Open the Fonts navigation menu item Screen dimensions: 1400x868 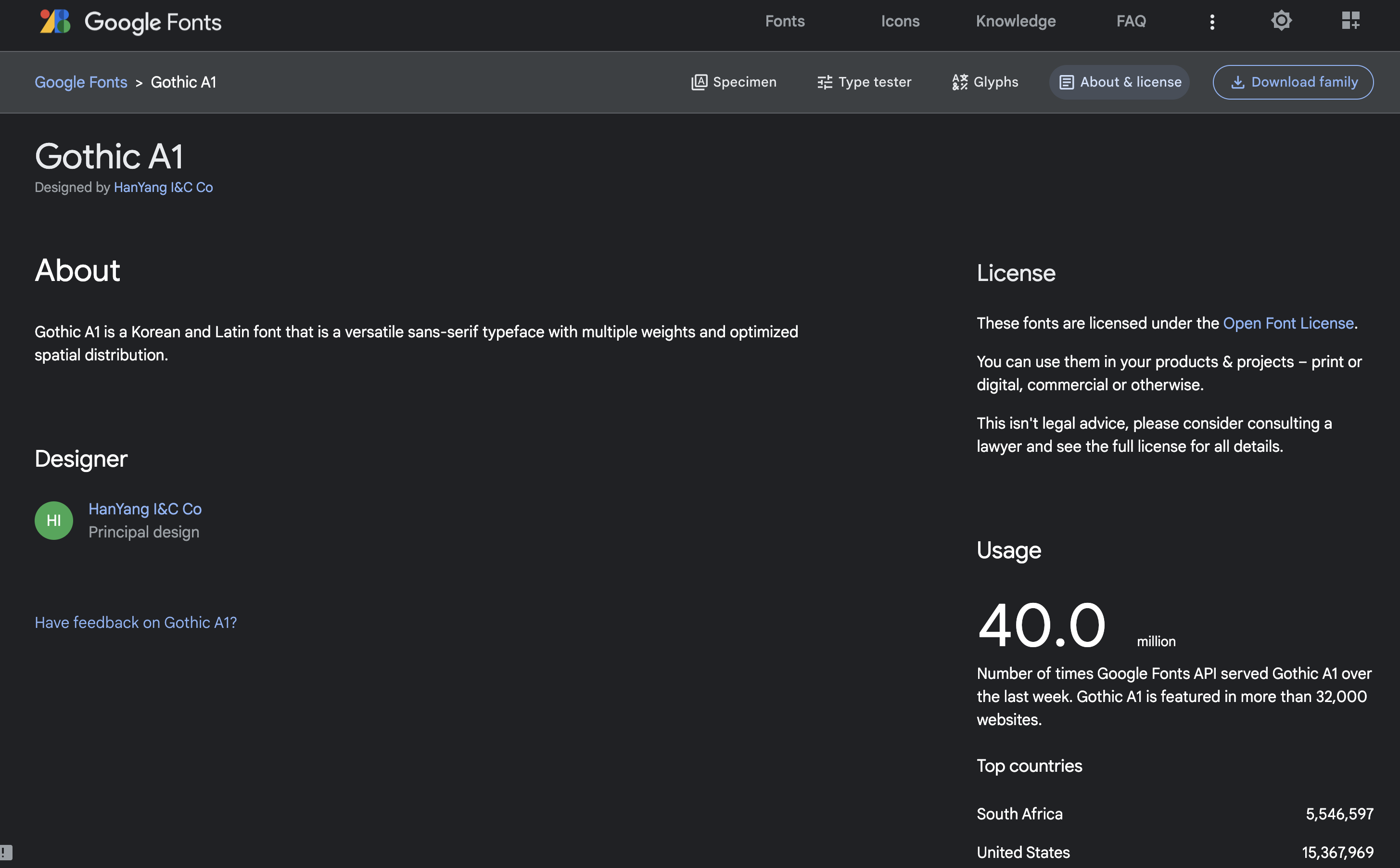click(785, 21)
